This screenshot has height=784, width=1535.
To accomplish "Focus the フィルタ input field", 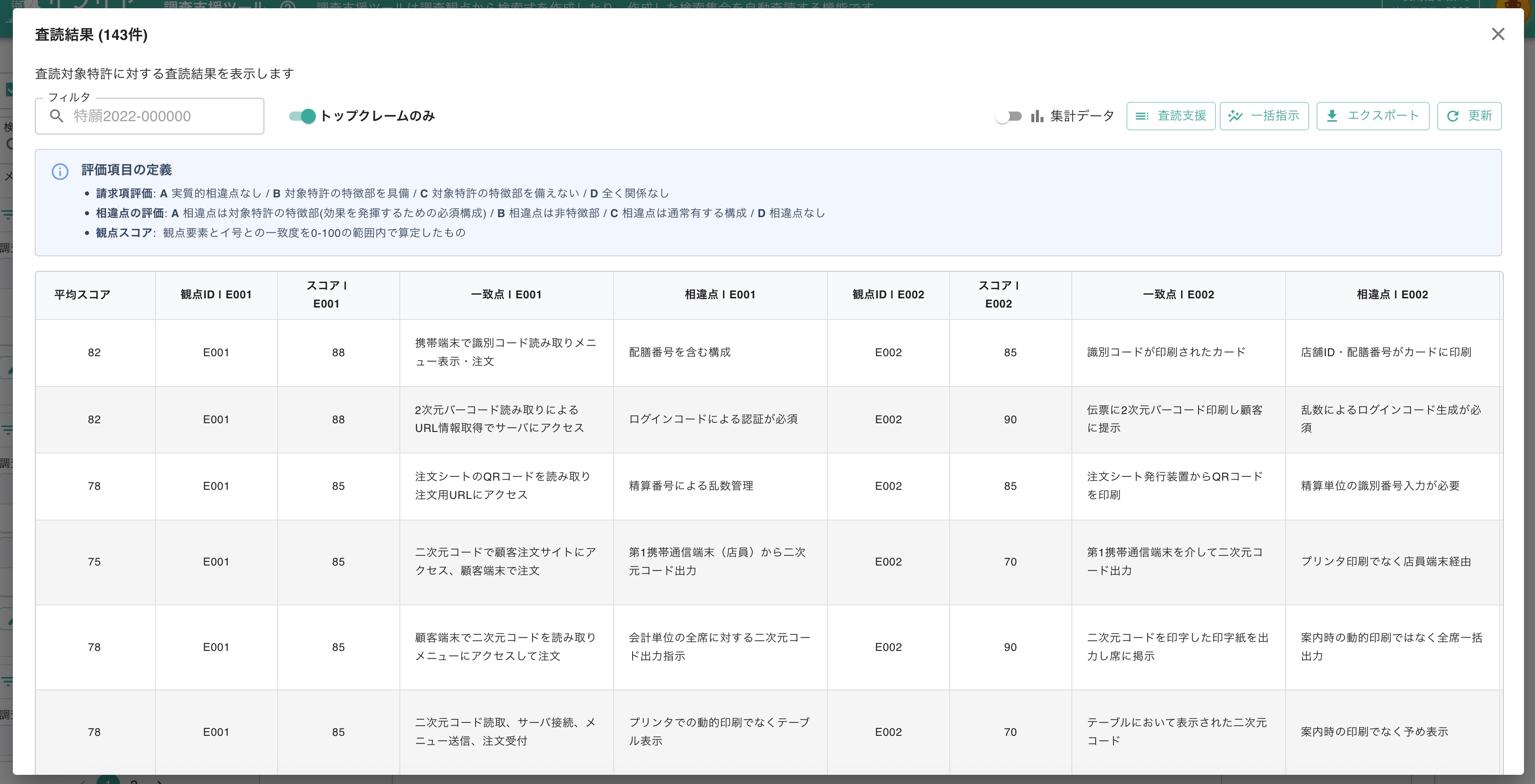I will click(150, 116).
